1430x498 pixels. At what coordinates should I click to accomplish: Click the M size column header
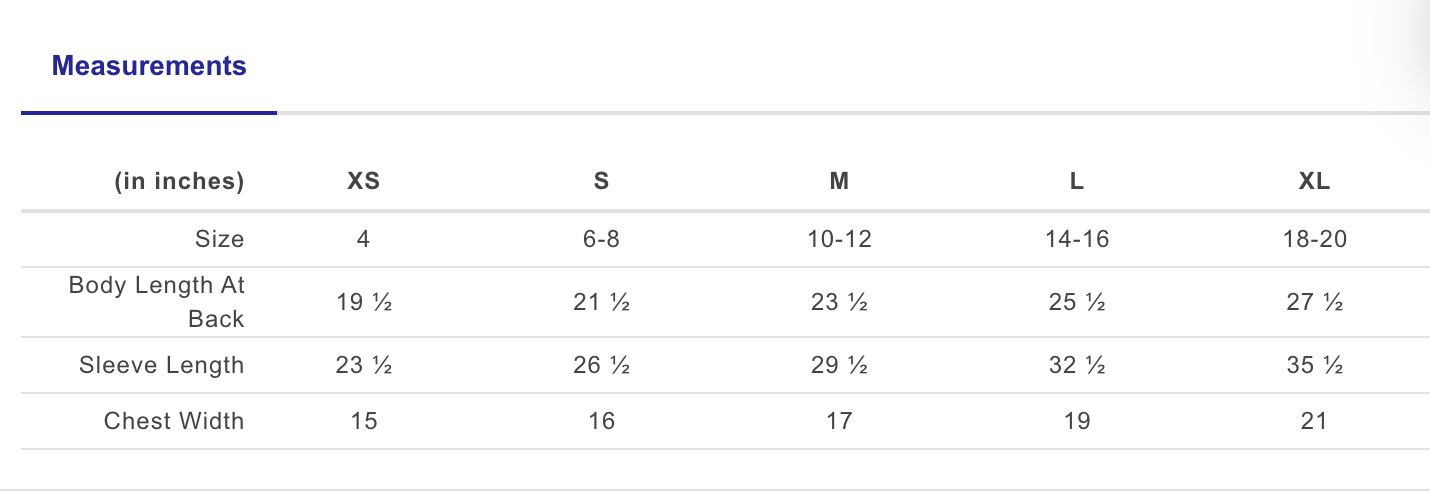click(x=839, y=182)
